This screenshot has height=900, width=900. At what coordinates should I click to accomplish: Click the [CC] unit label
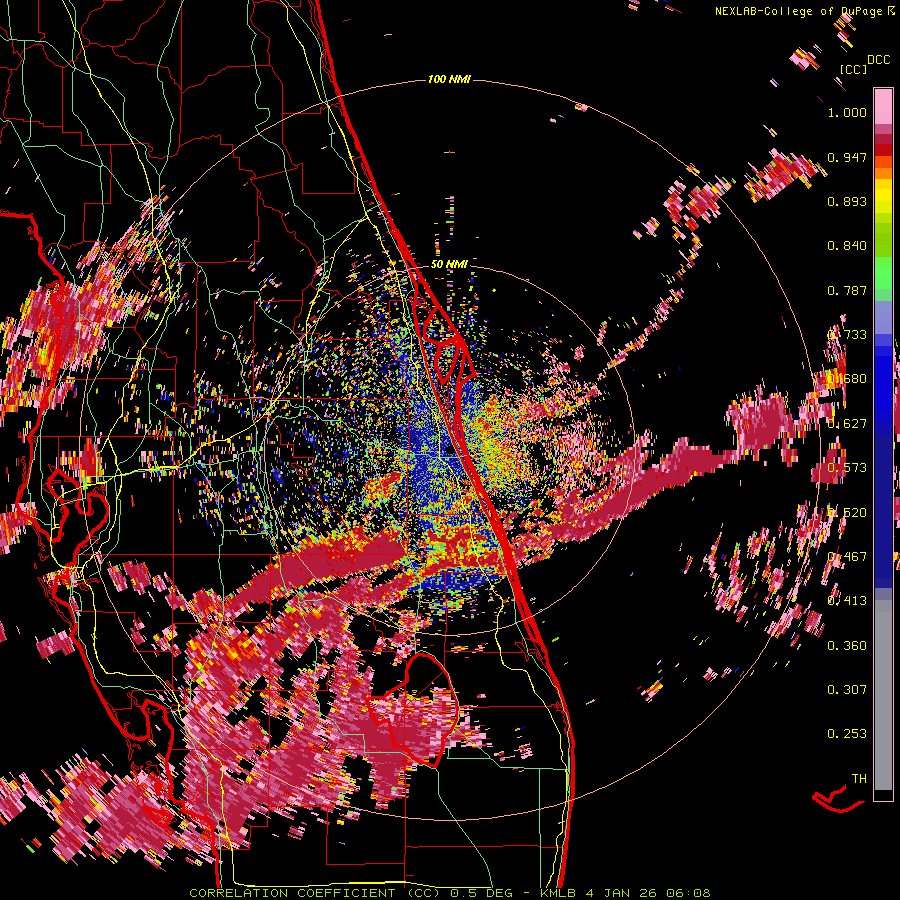(x=853, y=69)
